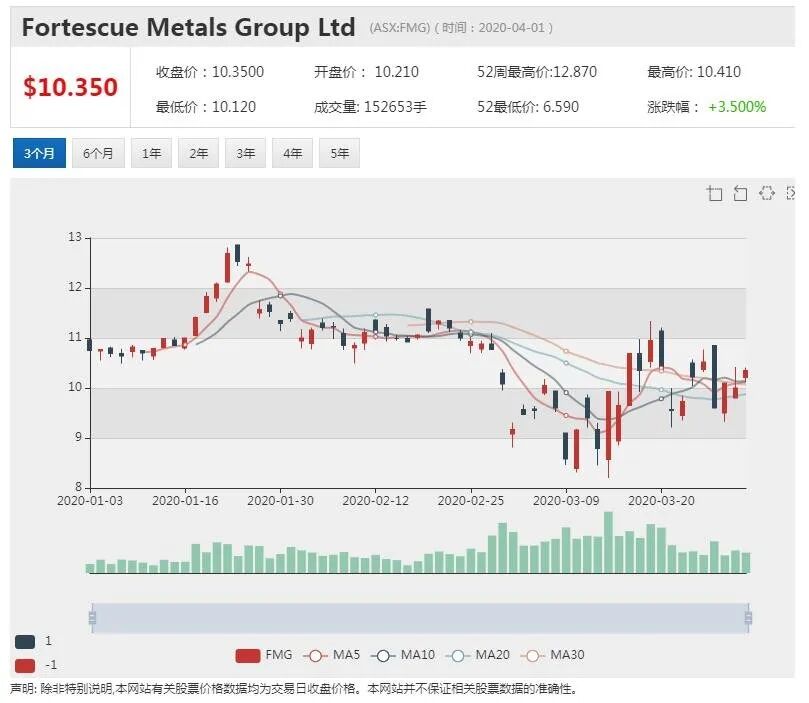Viewport: 809px width, 703px height.
Task: Click the 52周最高价:12.870 value
Action: click(x=537, y=72)
